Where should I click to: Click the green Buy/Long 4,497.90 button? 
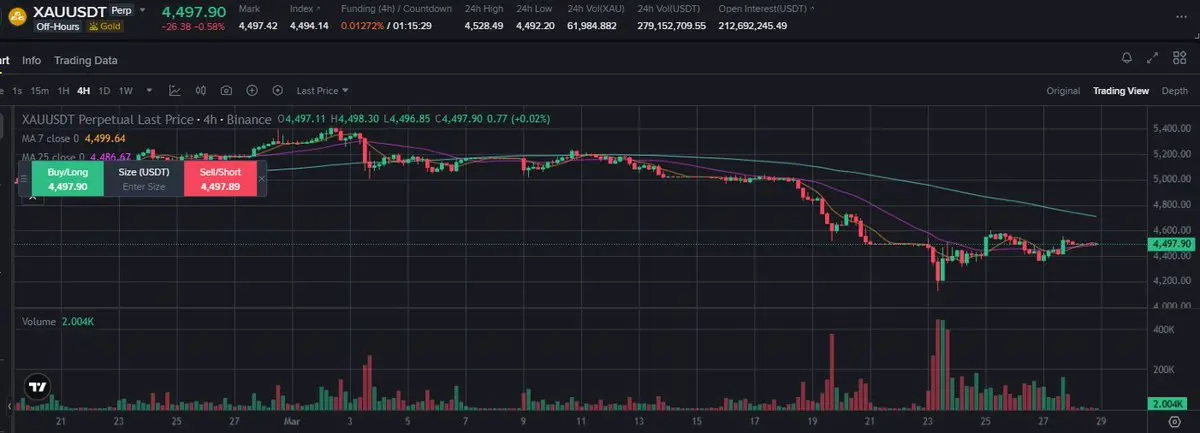point(68,179)
